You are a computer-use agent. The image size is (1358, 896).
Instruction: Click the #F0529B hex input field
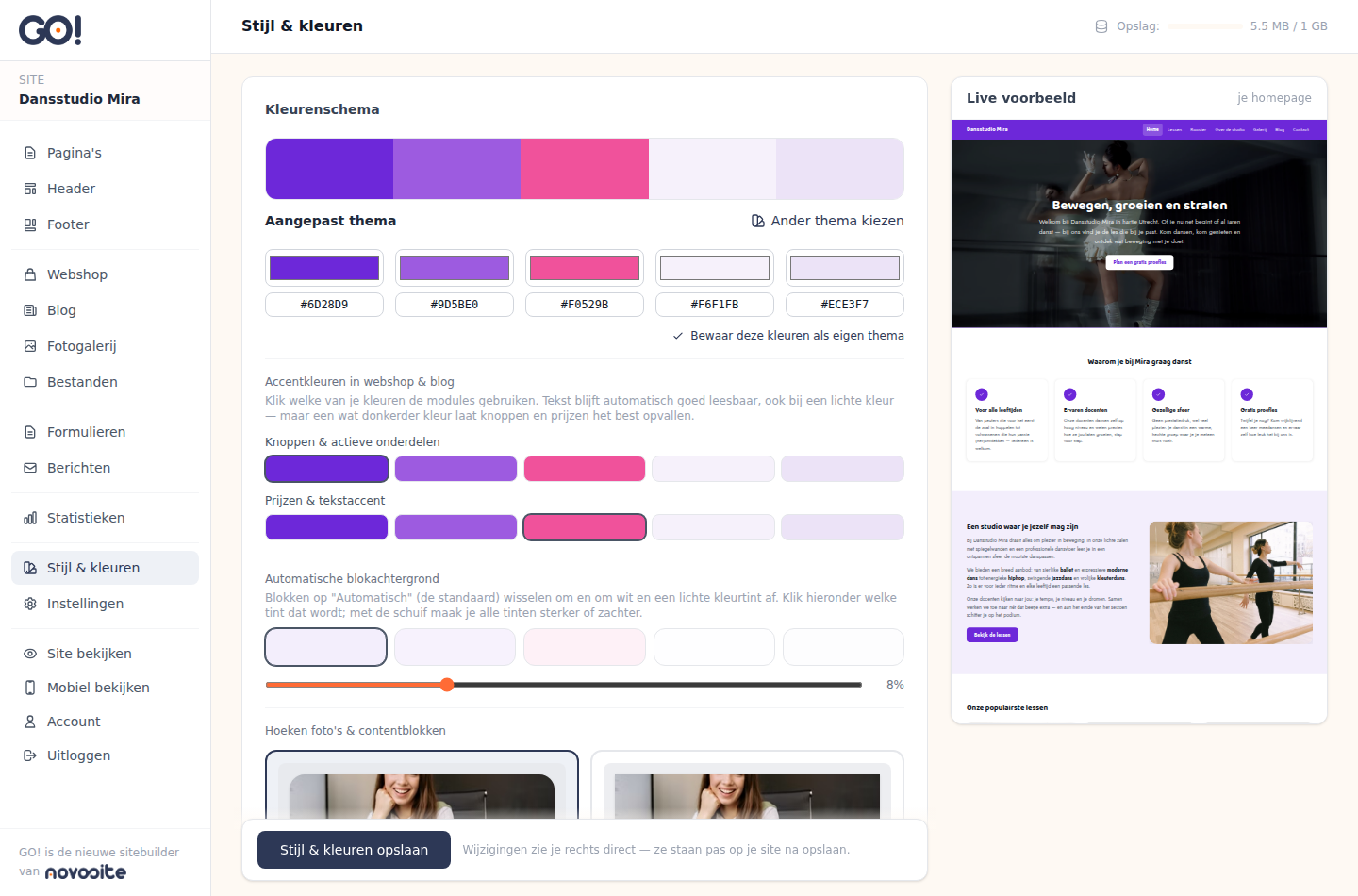[585, 305]
